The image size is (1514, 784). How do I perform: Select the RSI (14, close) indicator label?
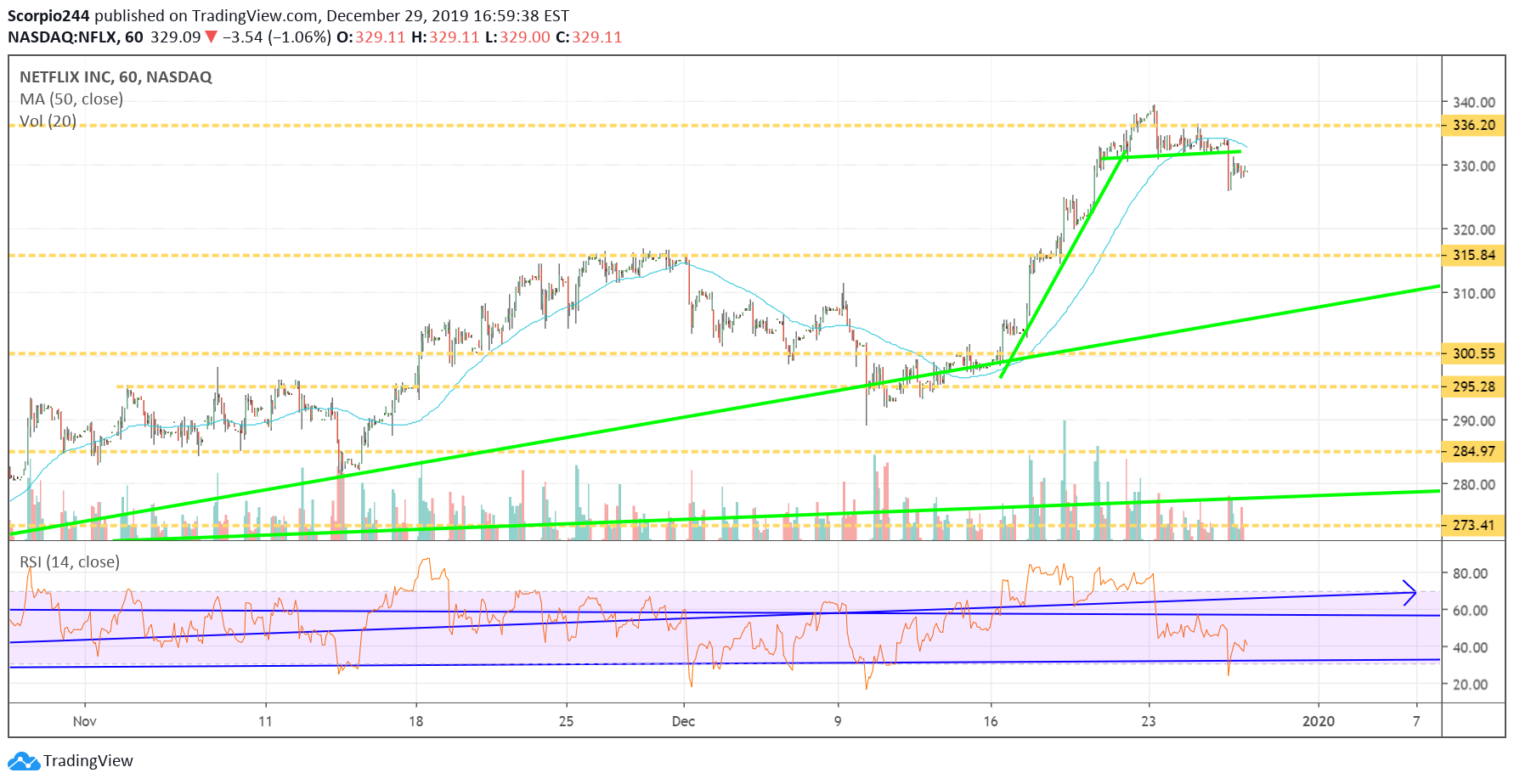coord(70,562)
